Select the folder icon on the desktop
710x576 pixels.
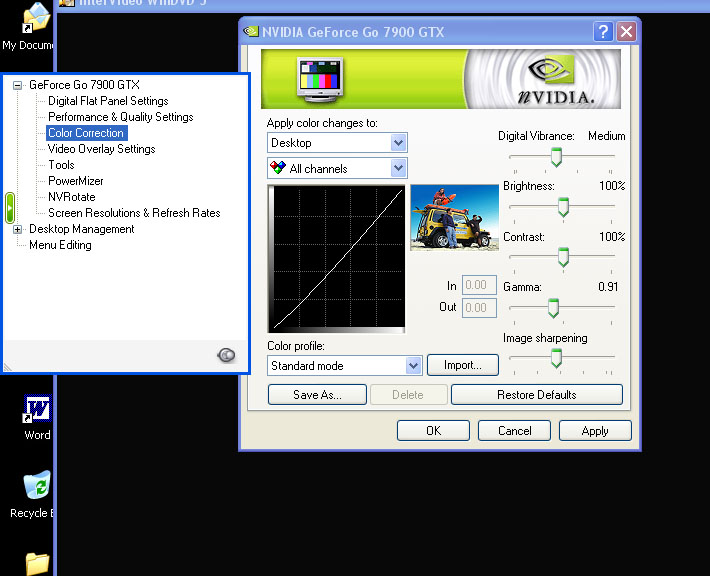tap(37, 564)
